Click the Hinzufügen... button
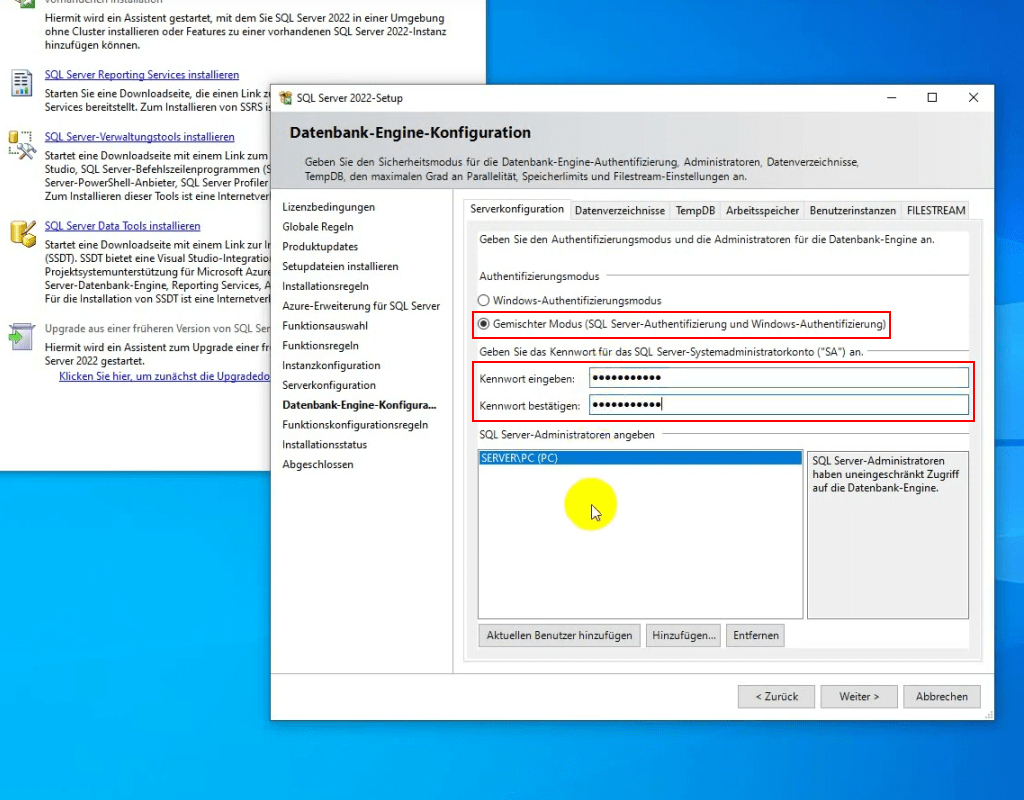The image size is (1024, 800). coord(684,635)
